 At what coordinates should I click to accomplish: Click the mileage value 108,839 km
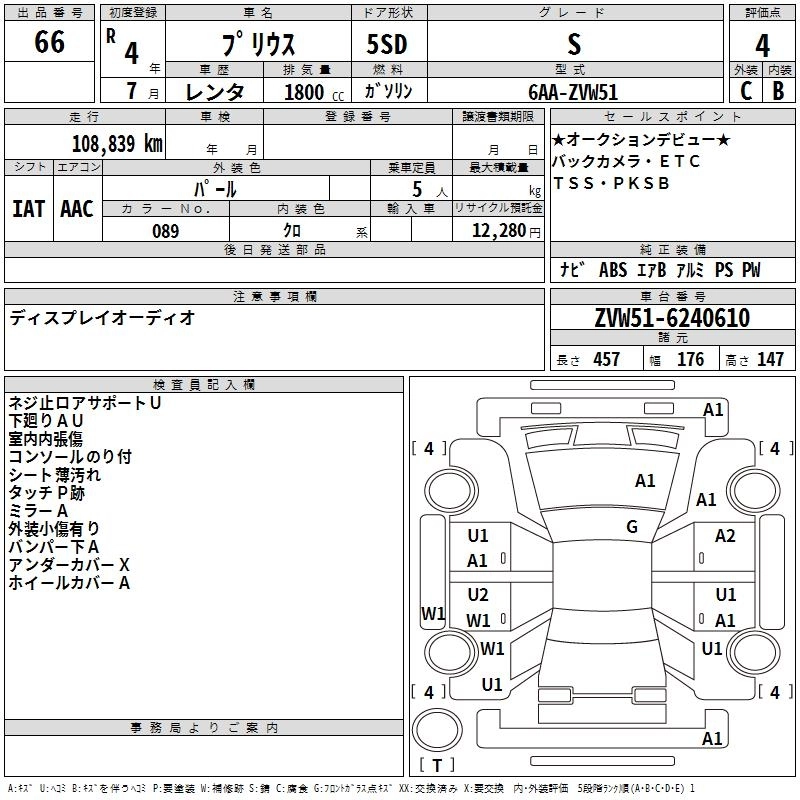[116, 142]
